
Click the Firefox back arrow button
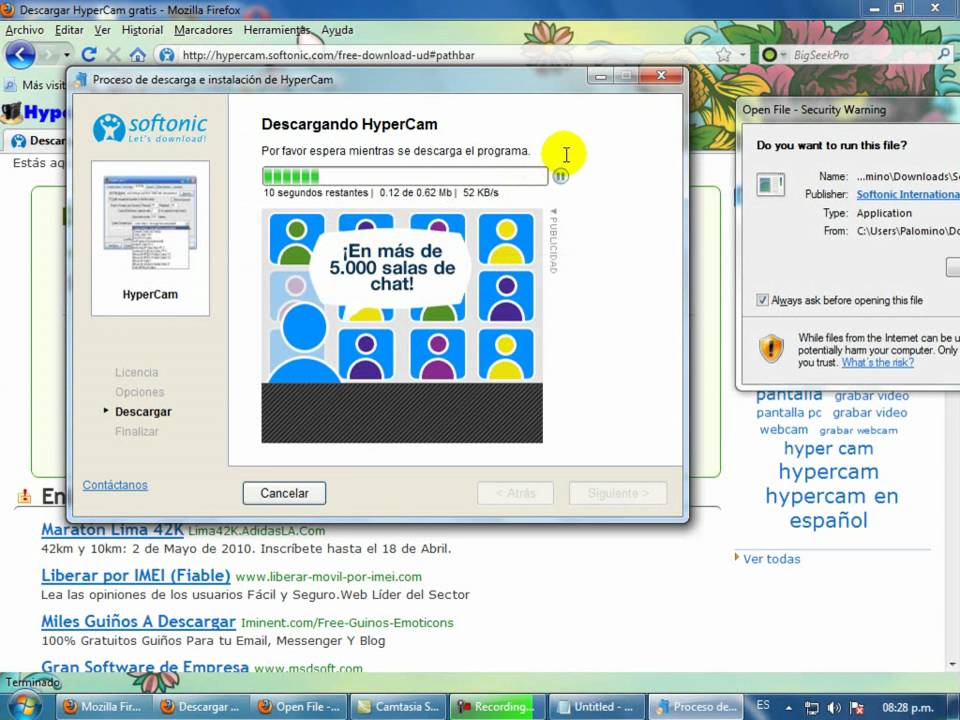pyautogui.click(x=20, y=55)
